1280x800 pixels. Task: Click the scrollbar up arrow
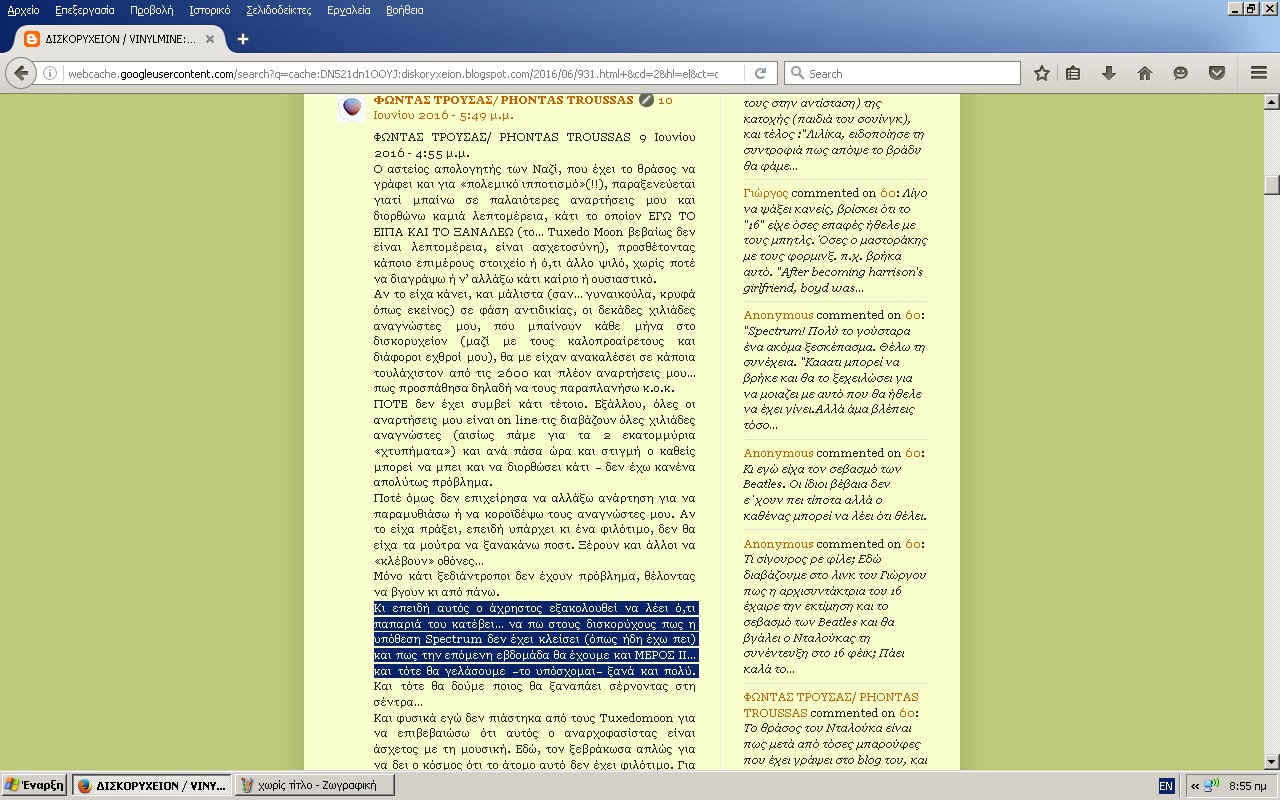coord(1271,102)
